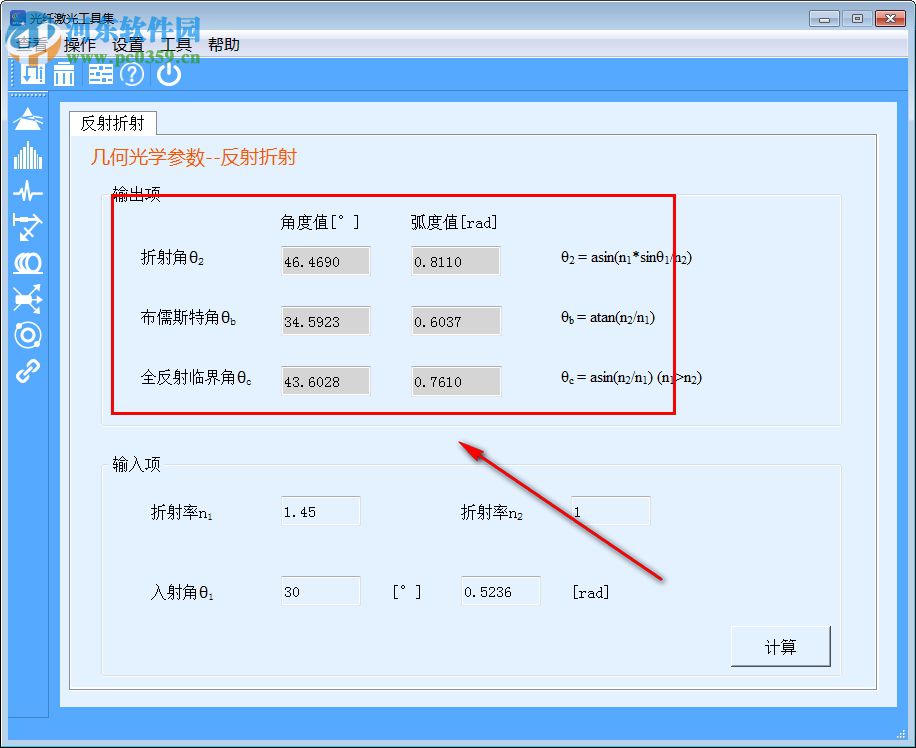The image size is (916, 748).
Task: Switch to the 反射折射 tab
Action: 111,123
